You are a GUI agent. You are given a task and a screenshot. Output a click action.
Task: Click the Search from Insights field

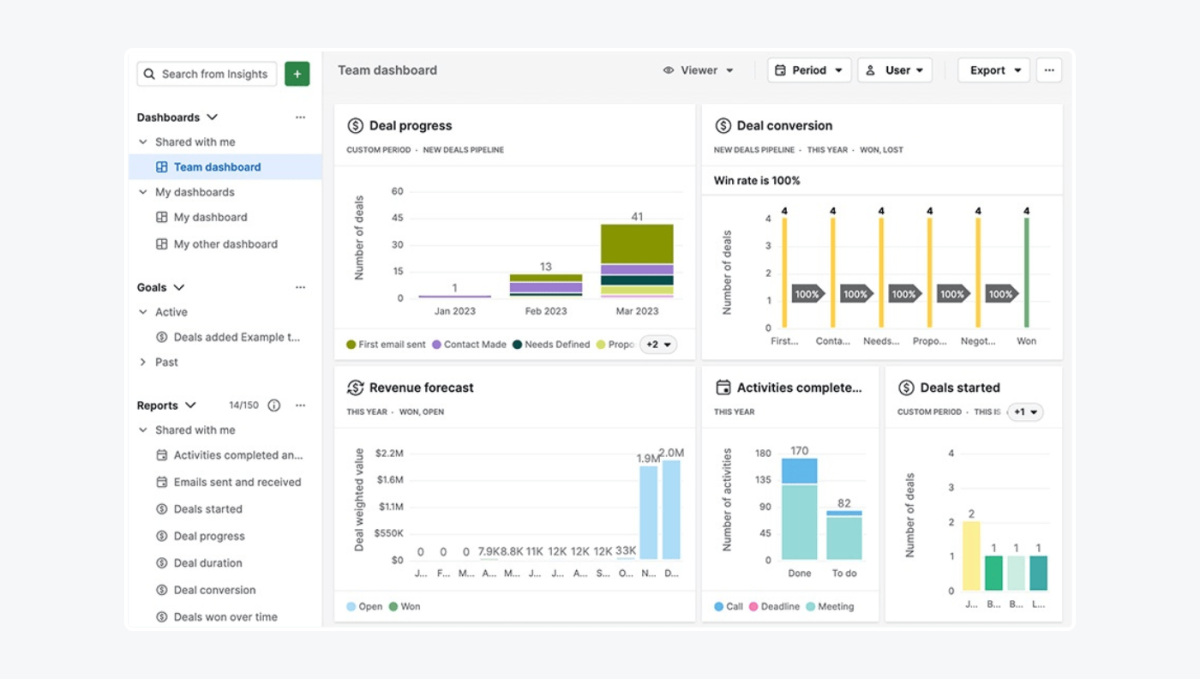[214, 74]
